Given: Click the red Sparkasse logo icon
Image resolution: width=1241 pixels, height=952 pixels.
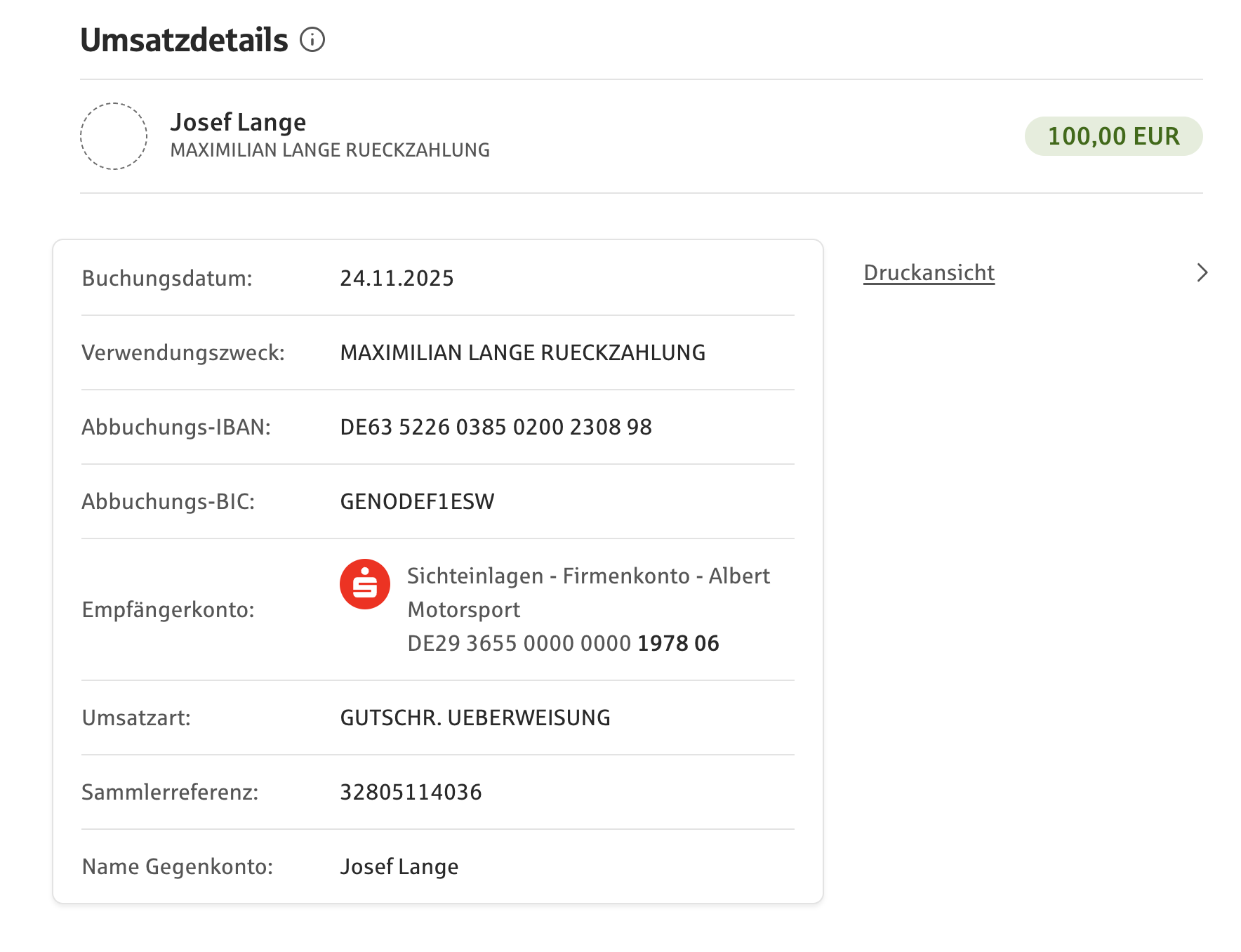Looking at the screenshot, I should [x=365, y=584].
